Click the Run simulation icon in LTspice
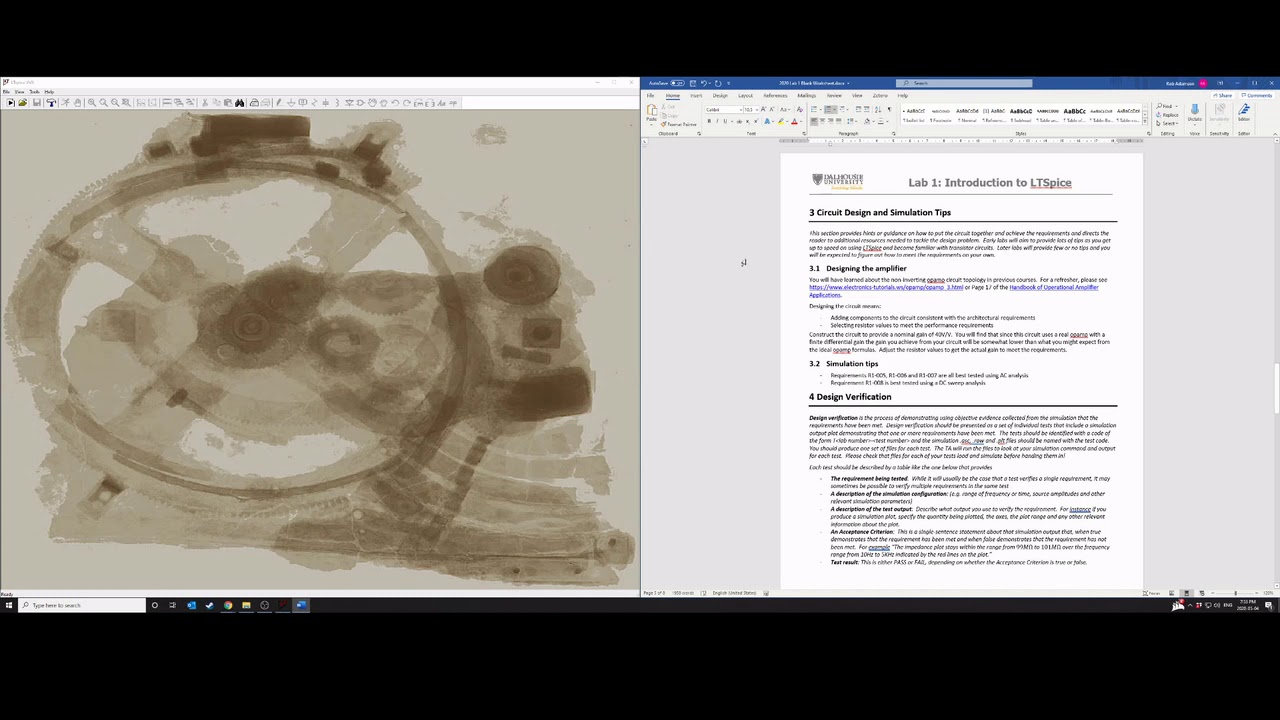The width and height of the screenshot is (1280, 720). [x=64, y=103]
